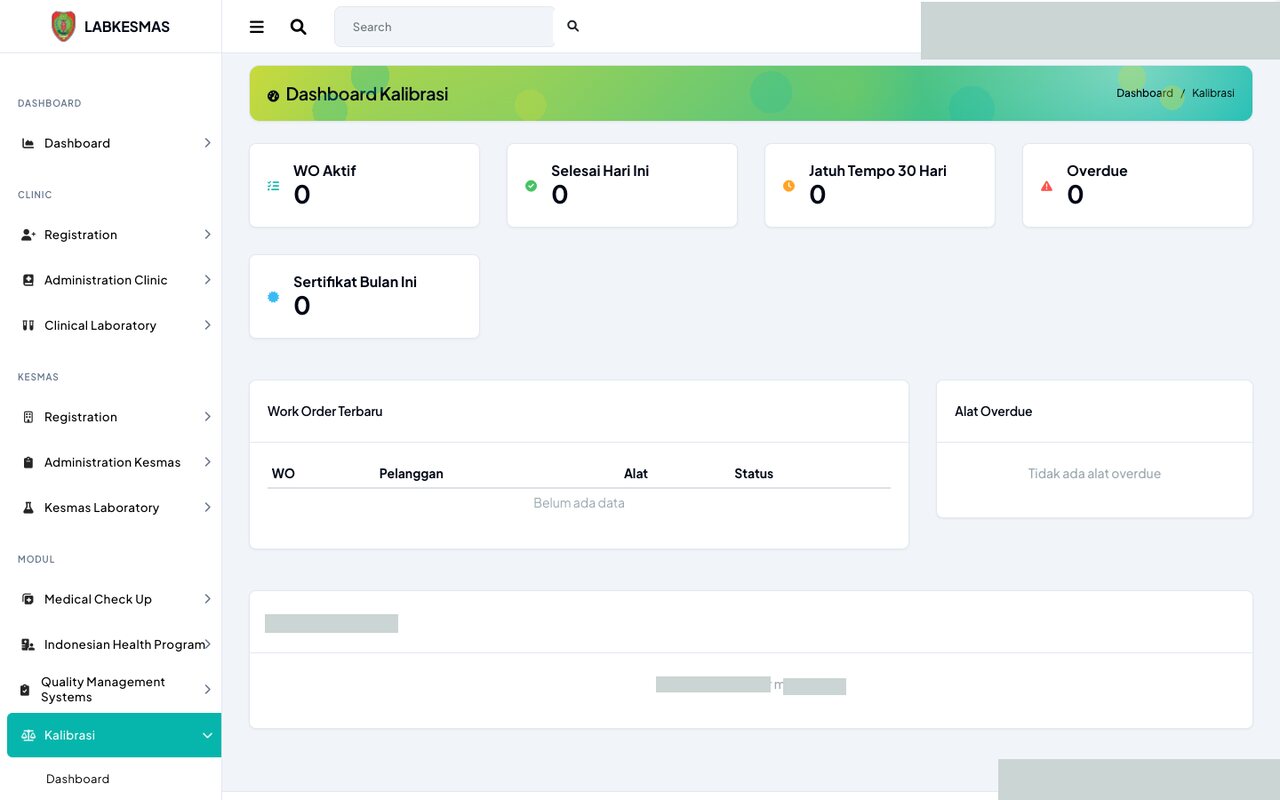Click the Kesmas Registration building icon
Screen dimensions: 1280x800
pyautogui.click(x=28, y=417)
